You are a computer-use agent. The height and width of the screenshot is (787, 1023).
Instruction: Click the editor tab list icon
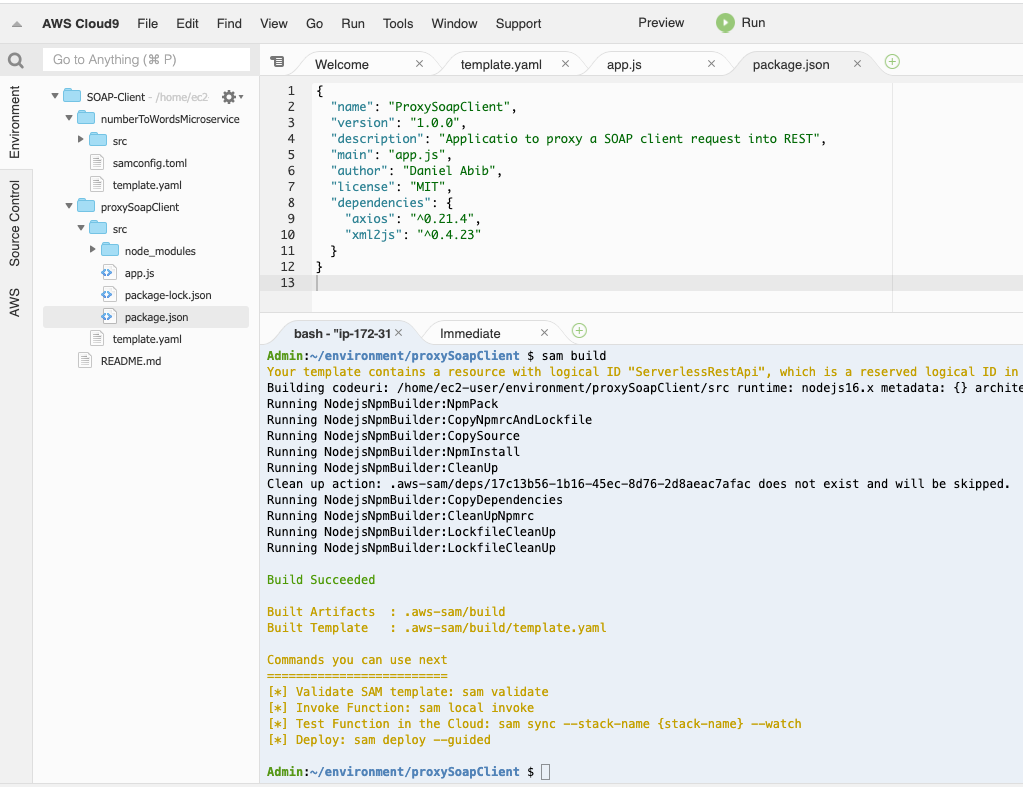[x=277, y=62]
